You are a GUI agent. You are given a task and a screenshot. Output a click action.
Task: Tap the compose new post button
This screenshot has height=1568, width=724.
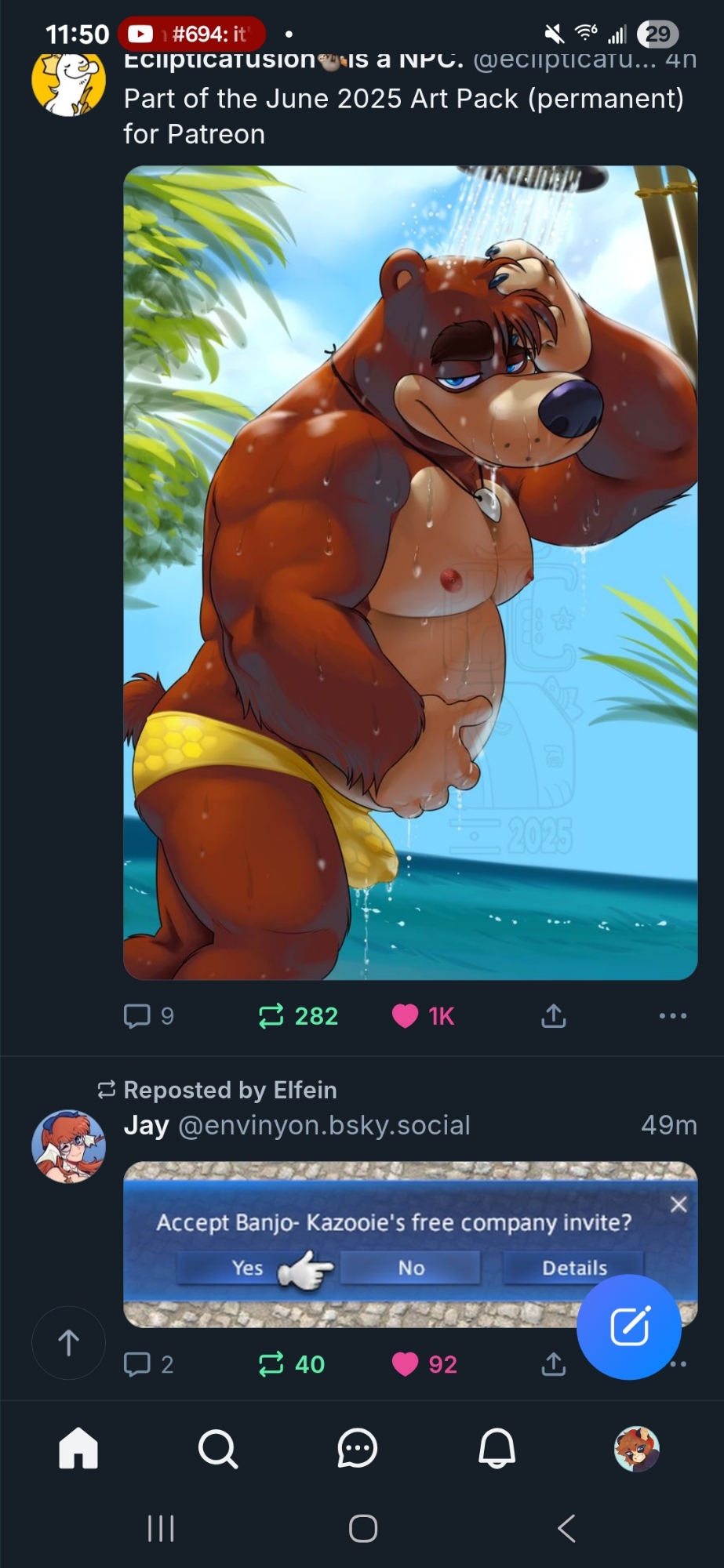click(629, 1327)
